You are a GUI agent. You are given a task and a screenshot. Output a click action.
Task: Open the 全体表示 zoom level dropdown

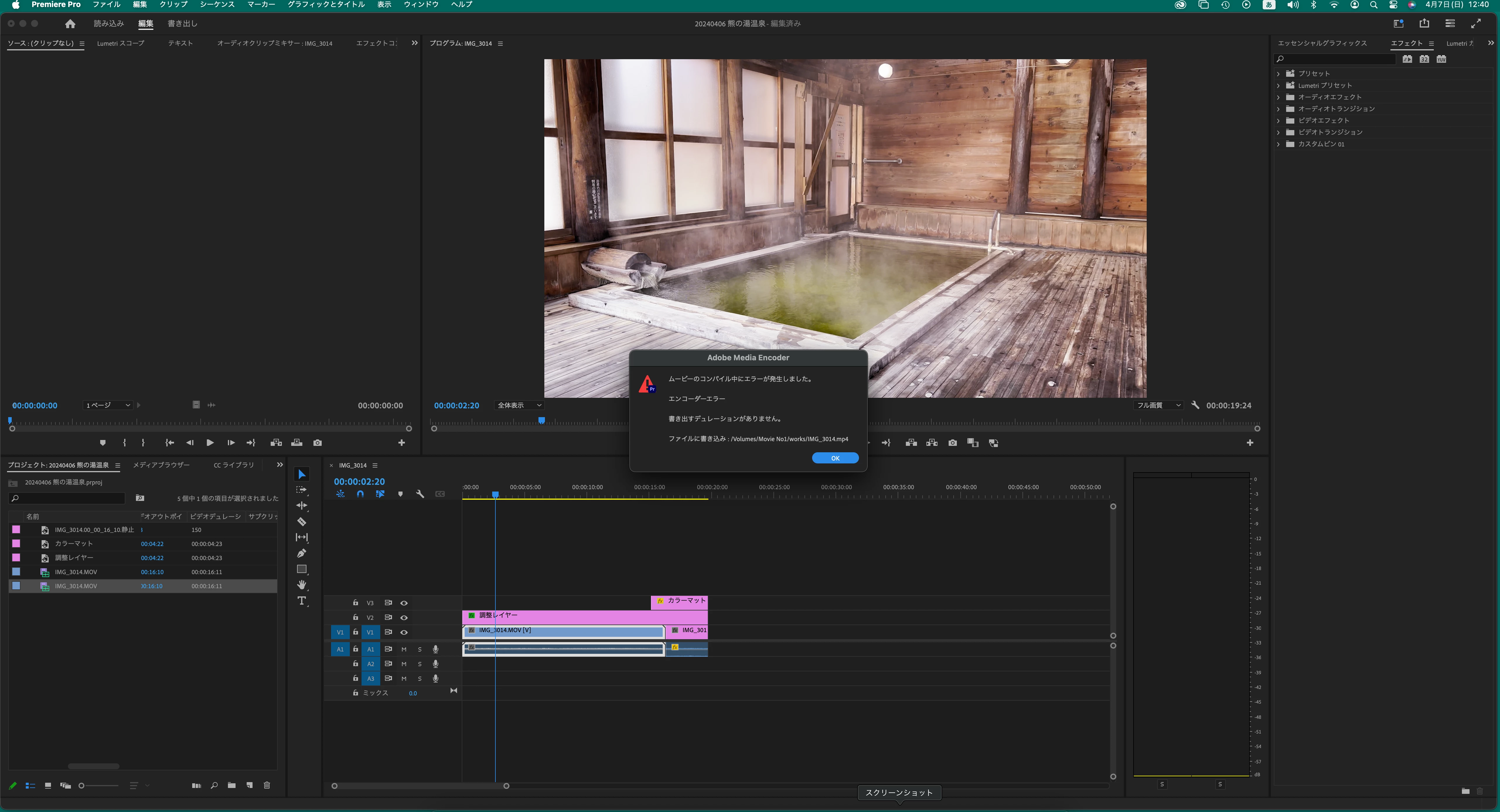tap(519, 405)
